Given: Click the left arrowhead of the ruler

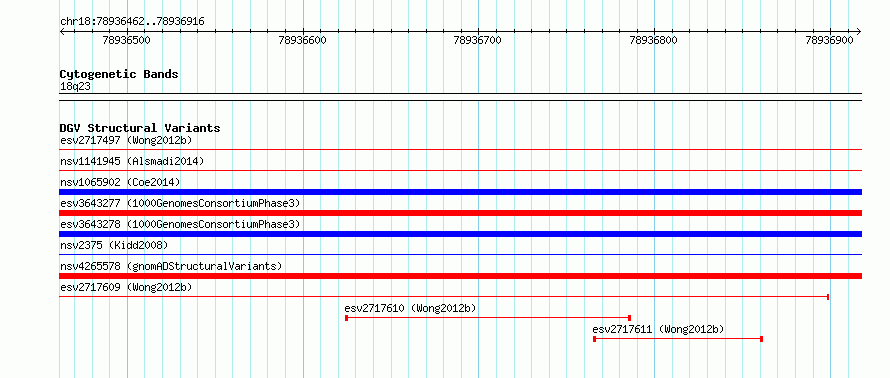Looking at the screenshot, I should coord(62,32).
